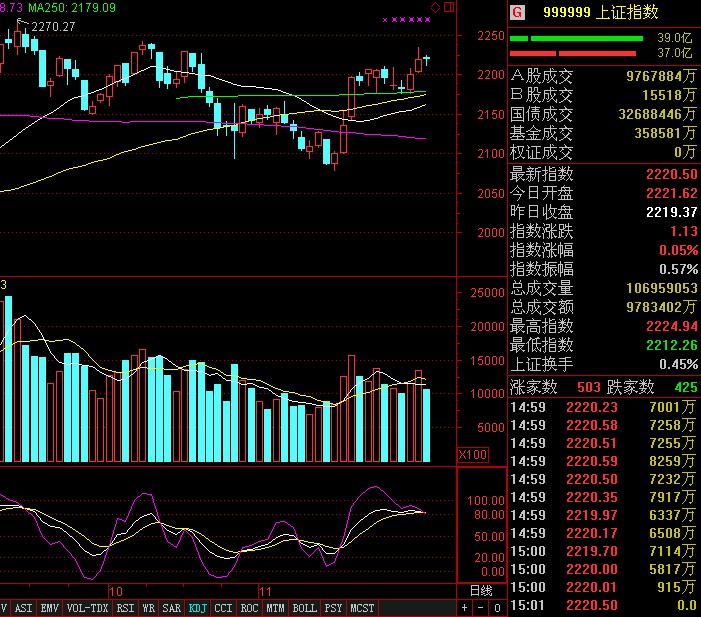Click the 指数涨幅 value 0.05%
The image size is (701, 617).
click(679, 250)
